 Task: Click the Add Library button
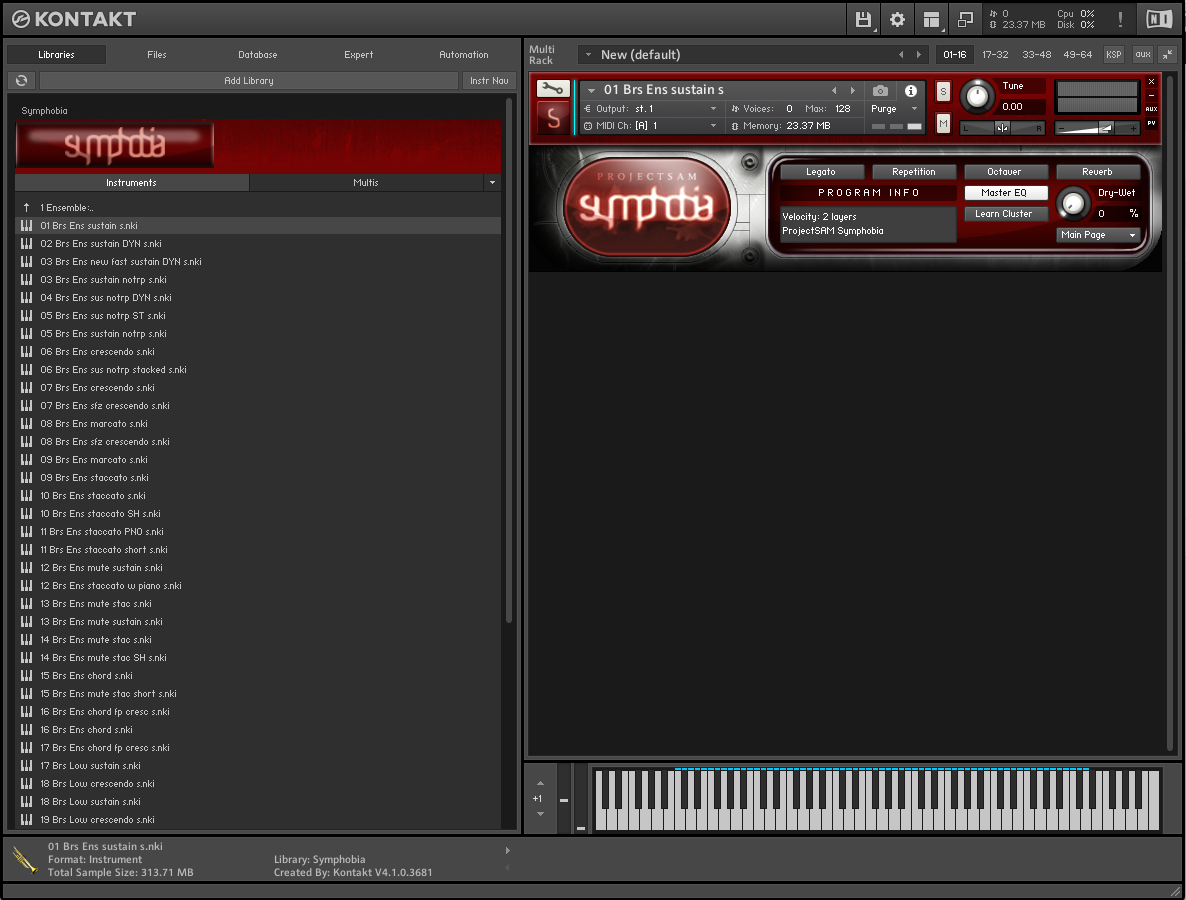pyautogui.click(x=249, y=81)
